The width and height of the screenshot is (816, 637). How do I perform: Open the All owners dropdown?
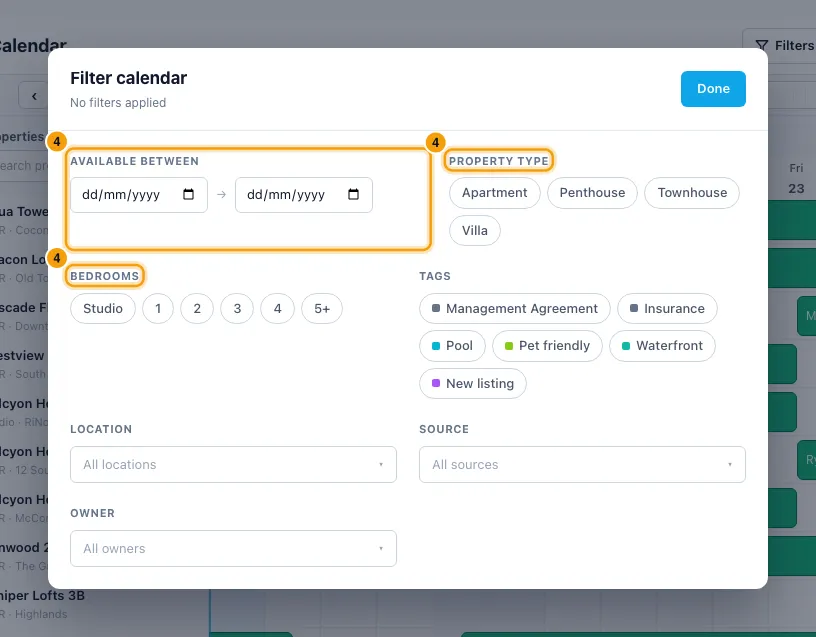(233, 549)
